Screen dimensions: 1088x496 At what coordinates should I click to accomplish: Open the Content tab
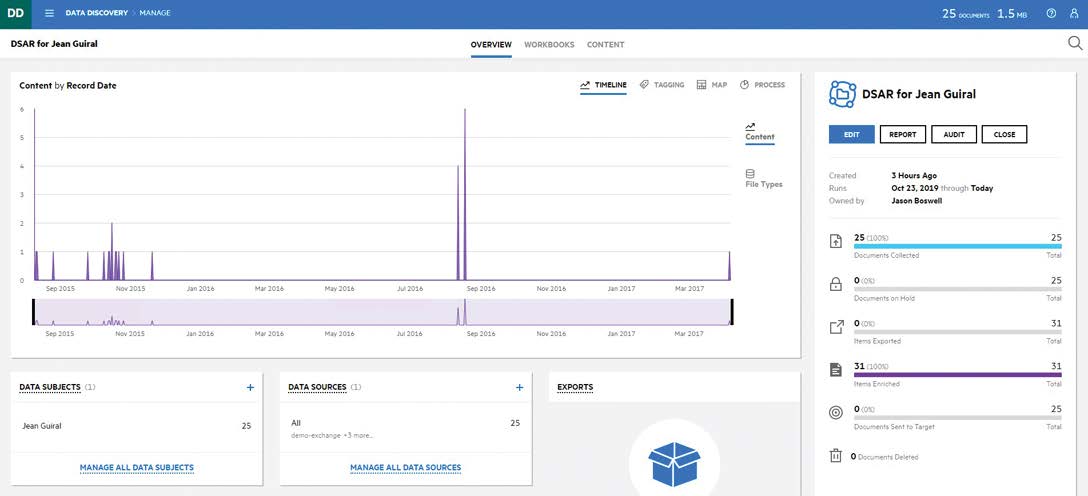[606, 44]
